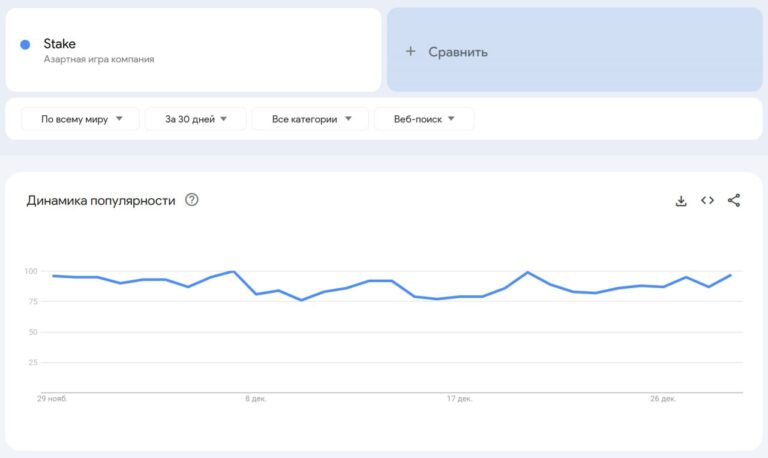The height and width of the screenshot is (458, 768).
Task: Click the share icon on chart card
Action: (734, 201)
